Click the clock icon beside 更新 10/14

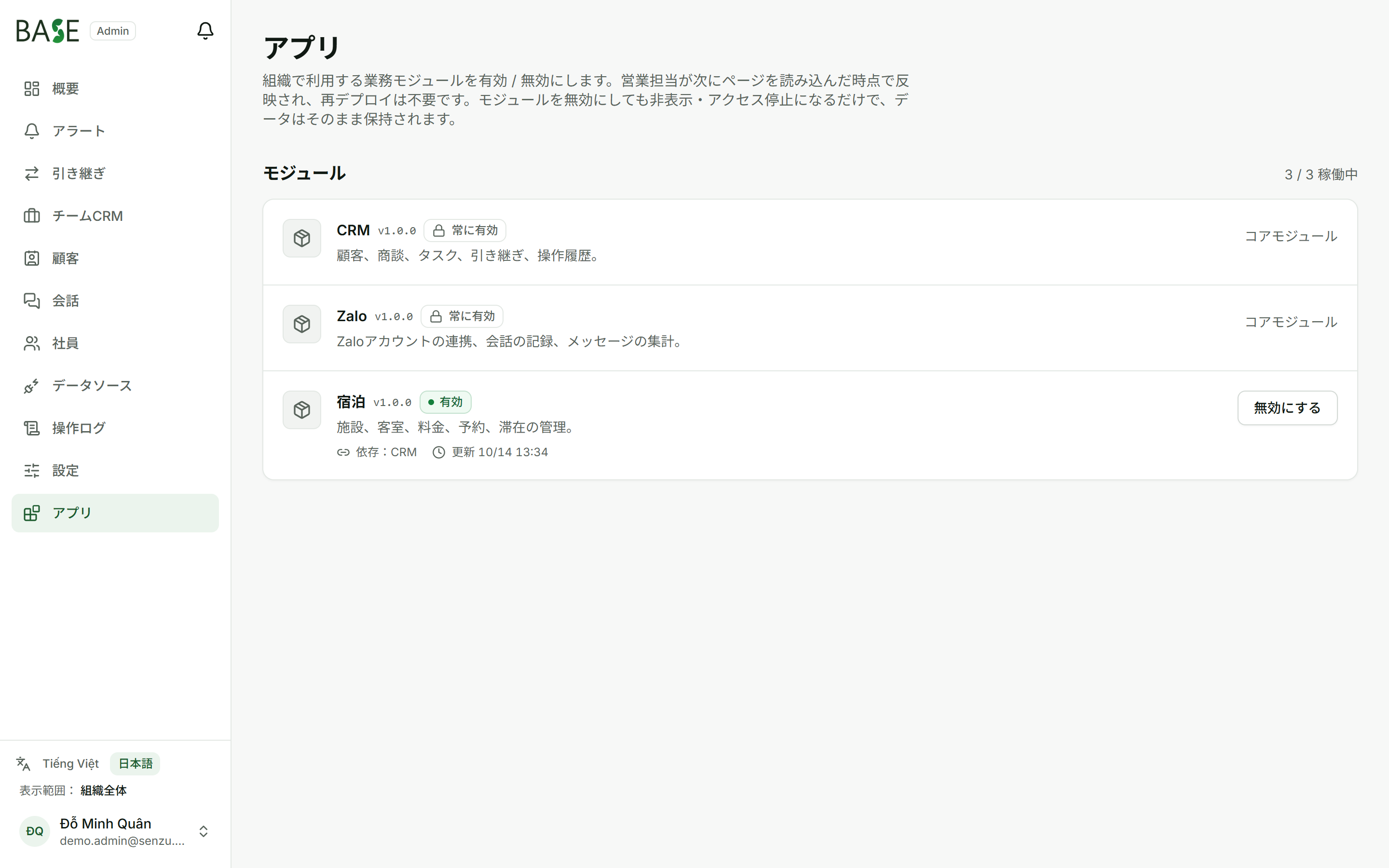pos(438,452)
